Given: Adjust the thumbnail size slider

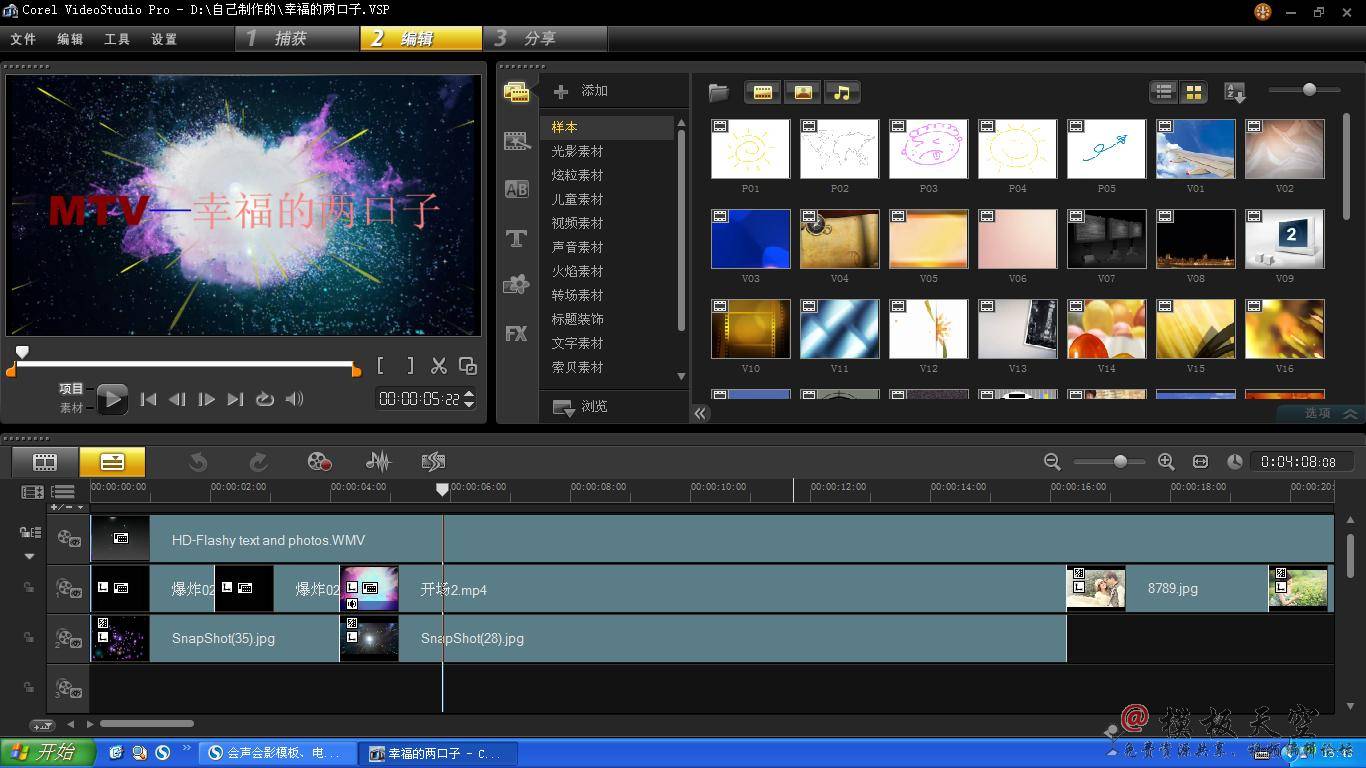Looking at the screenshot, I should point(1309,90).
